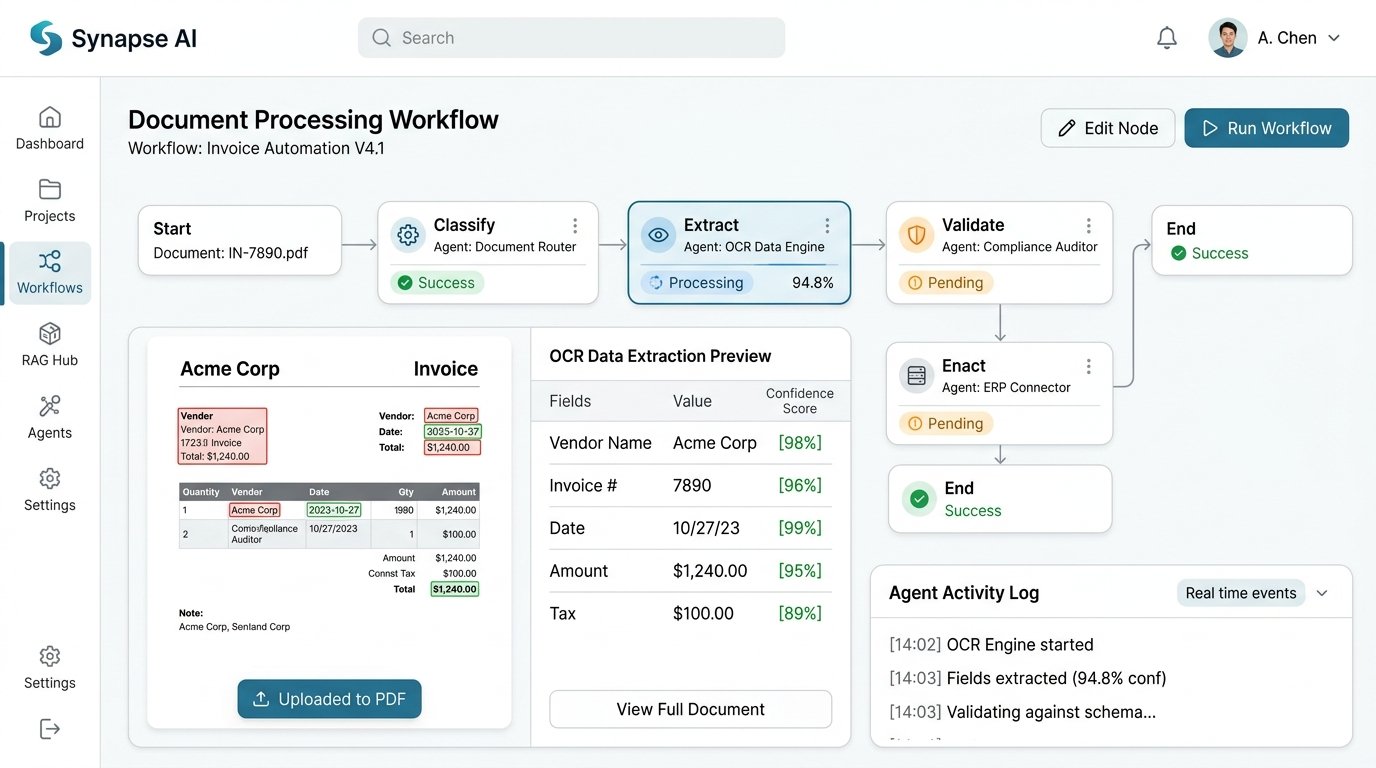Image resolution: width=1376 pixels, height=768 pixels.
Task: Click the [95%] confidence score
Action: (x=800, y=571)
